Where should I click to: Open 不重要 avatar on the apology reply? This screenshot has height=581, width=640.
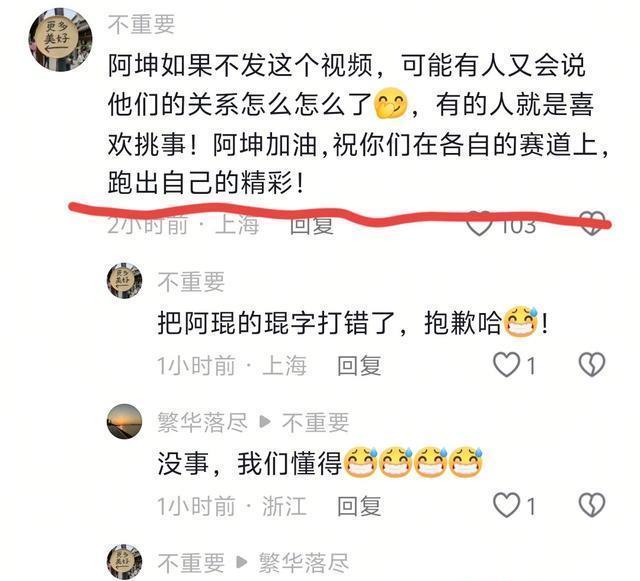coord(124,281)
